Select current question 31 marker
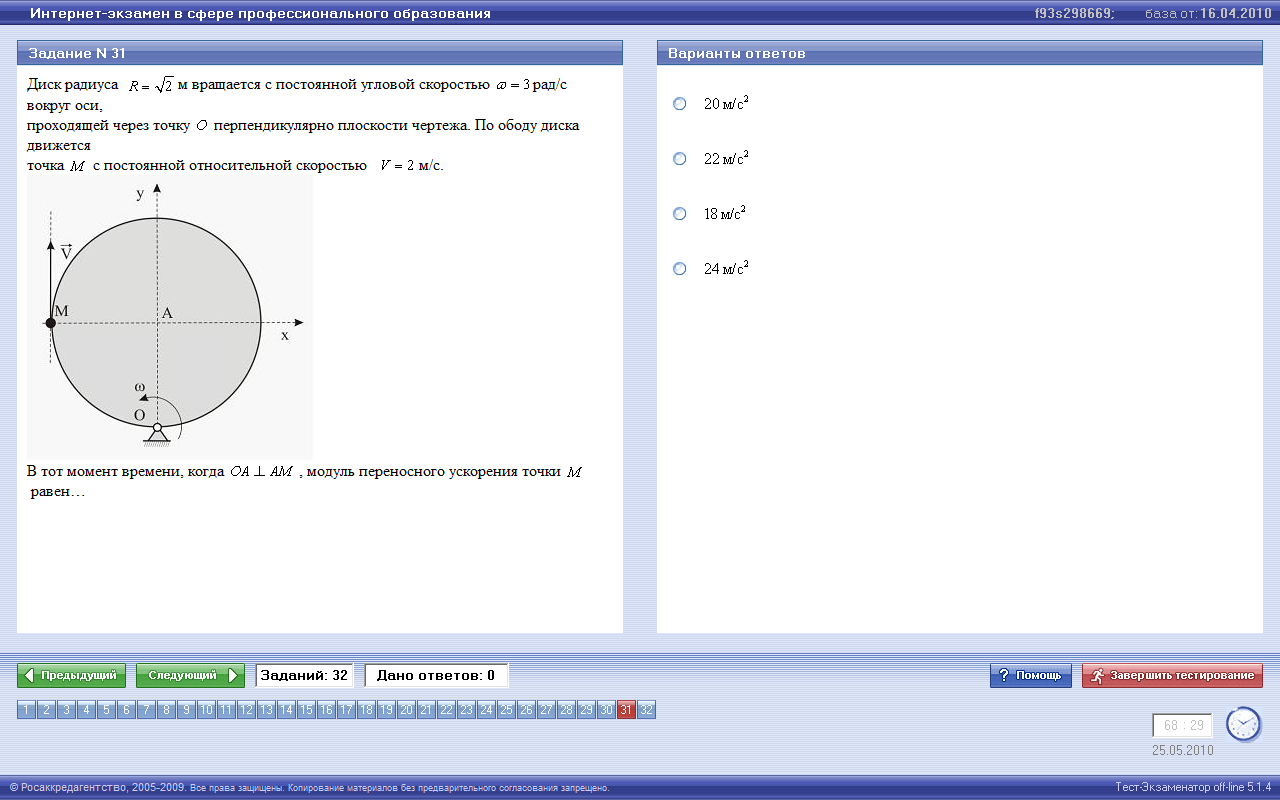 point(627,710)
